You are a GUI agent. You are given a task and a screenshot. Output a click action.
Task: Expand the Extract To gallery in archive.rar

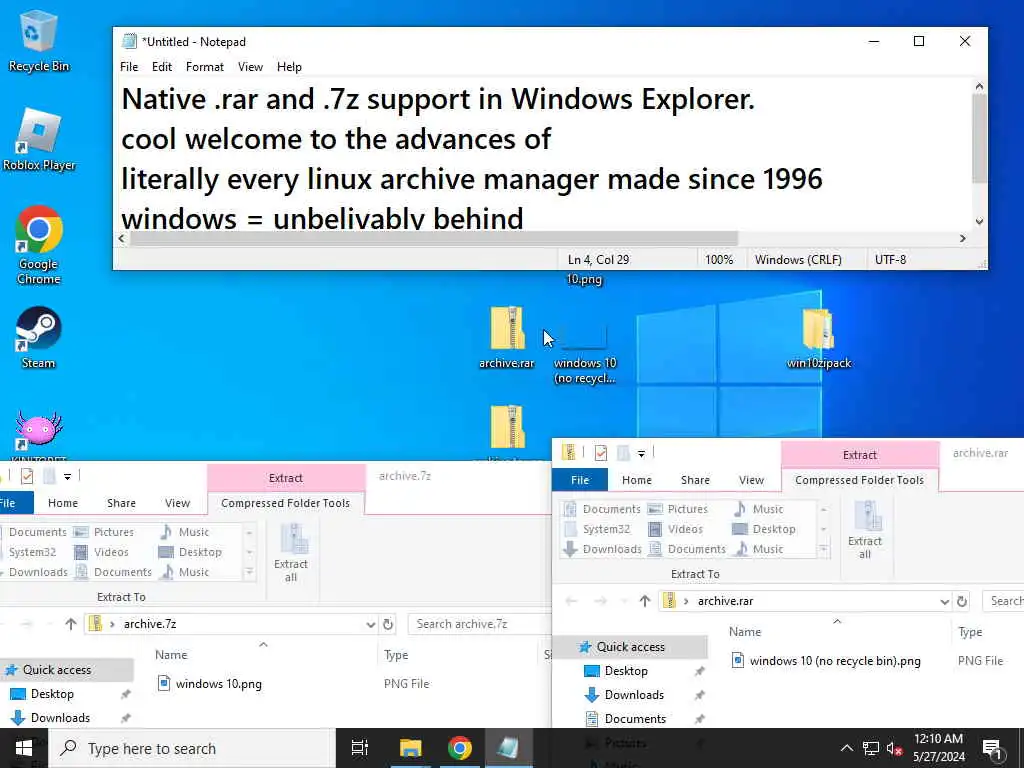(x=824, y=551)
